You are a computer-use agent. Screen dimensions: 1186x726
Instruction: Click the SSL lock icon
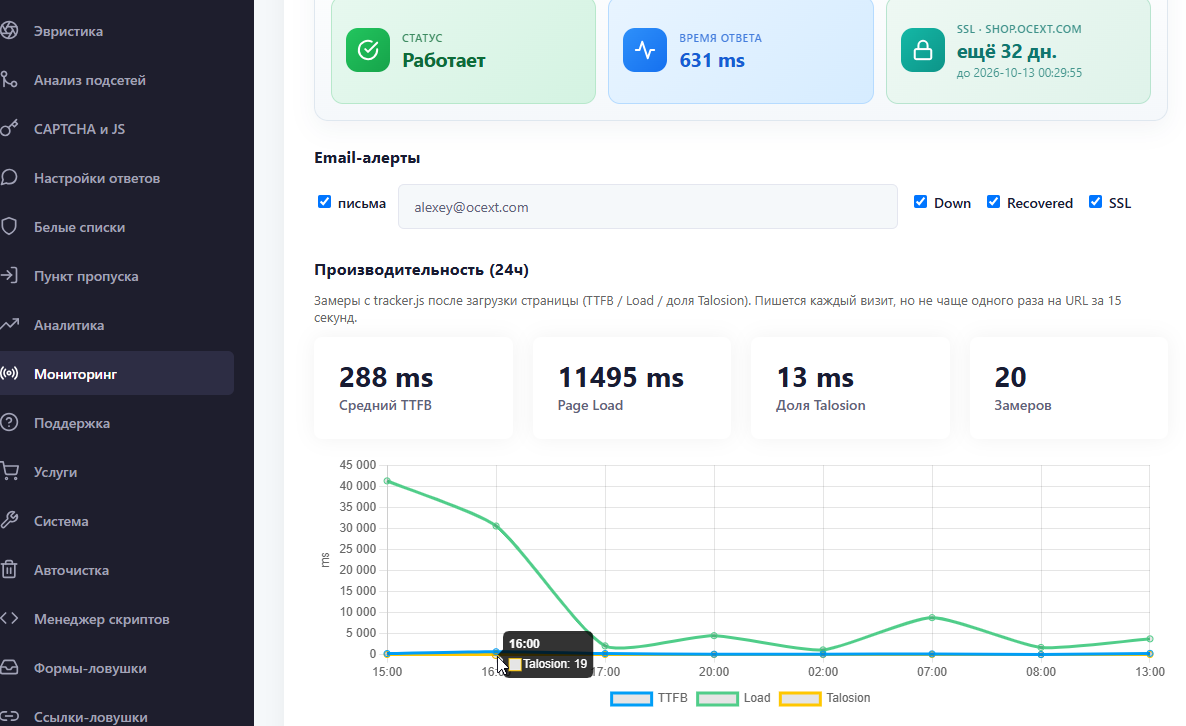click(922, 50)
